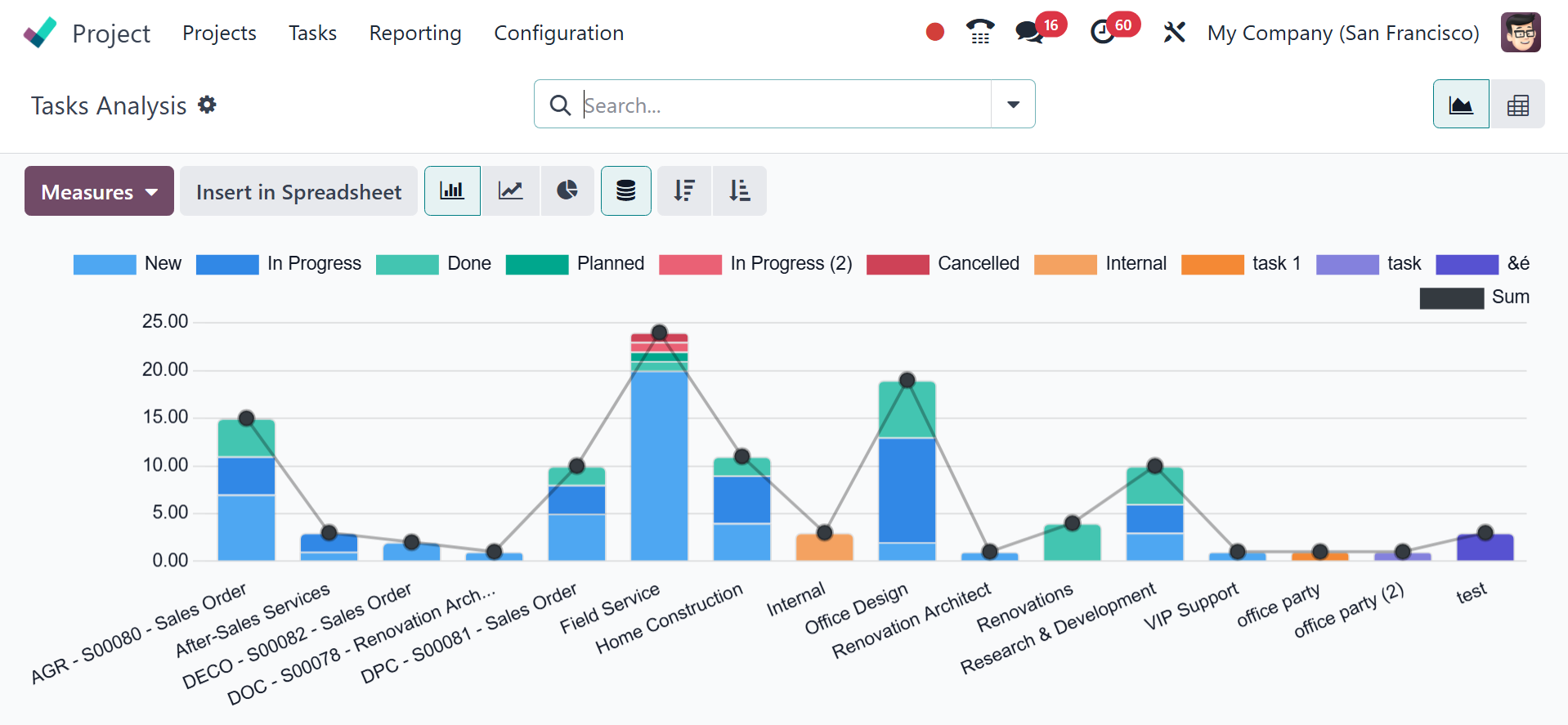Open the Tasks Analysis gear menu
Image resolution: width=1568 pixels, height=725 pixels.
pos(208,105)
